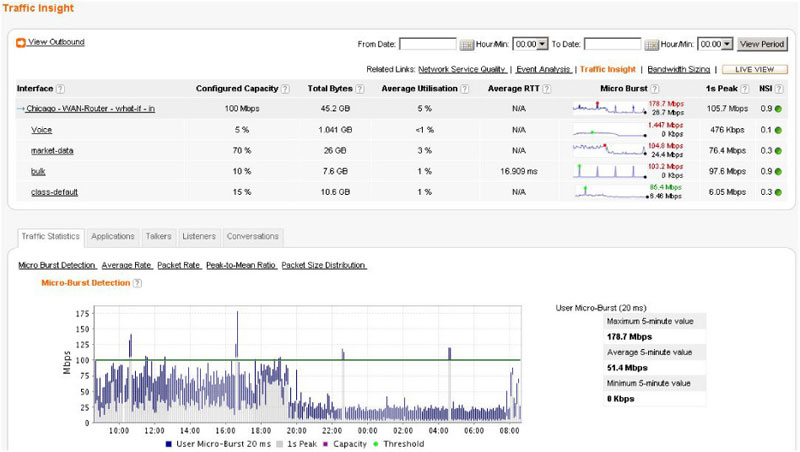
Task: Open the Conversations tab
Action: click(253, 237)
